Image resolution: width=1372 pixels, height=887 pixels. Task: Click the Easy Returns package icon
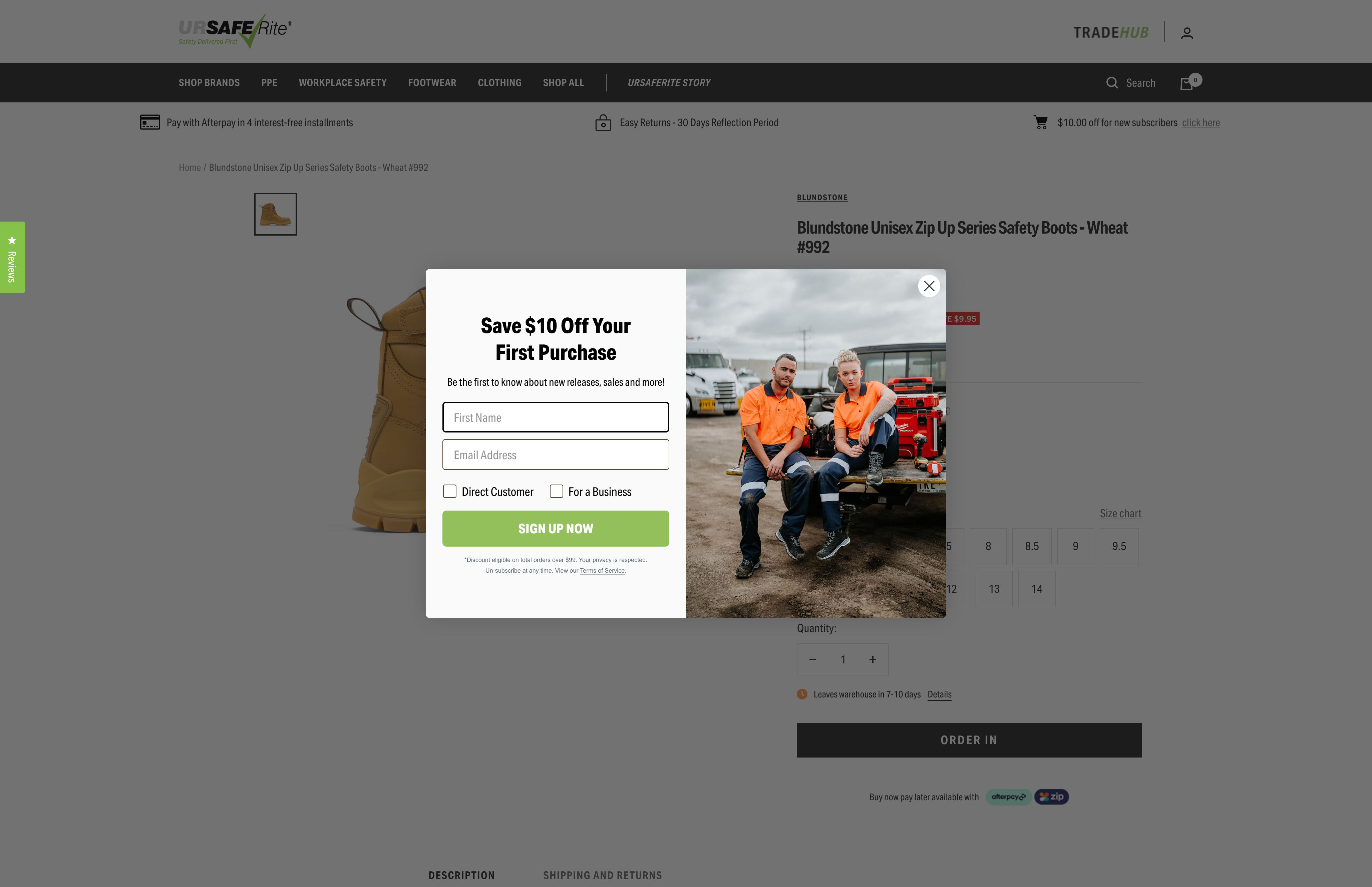pos(602,121)
